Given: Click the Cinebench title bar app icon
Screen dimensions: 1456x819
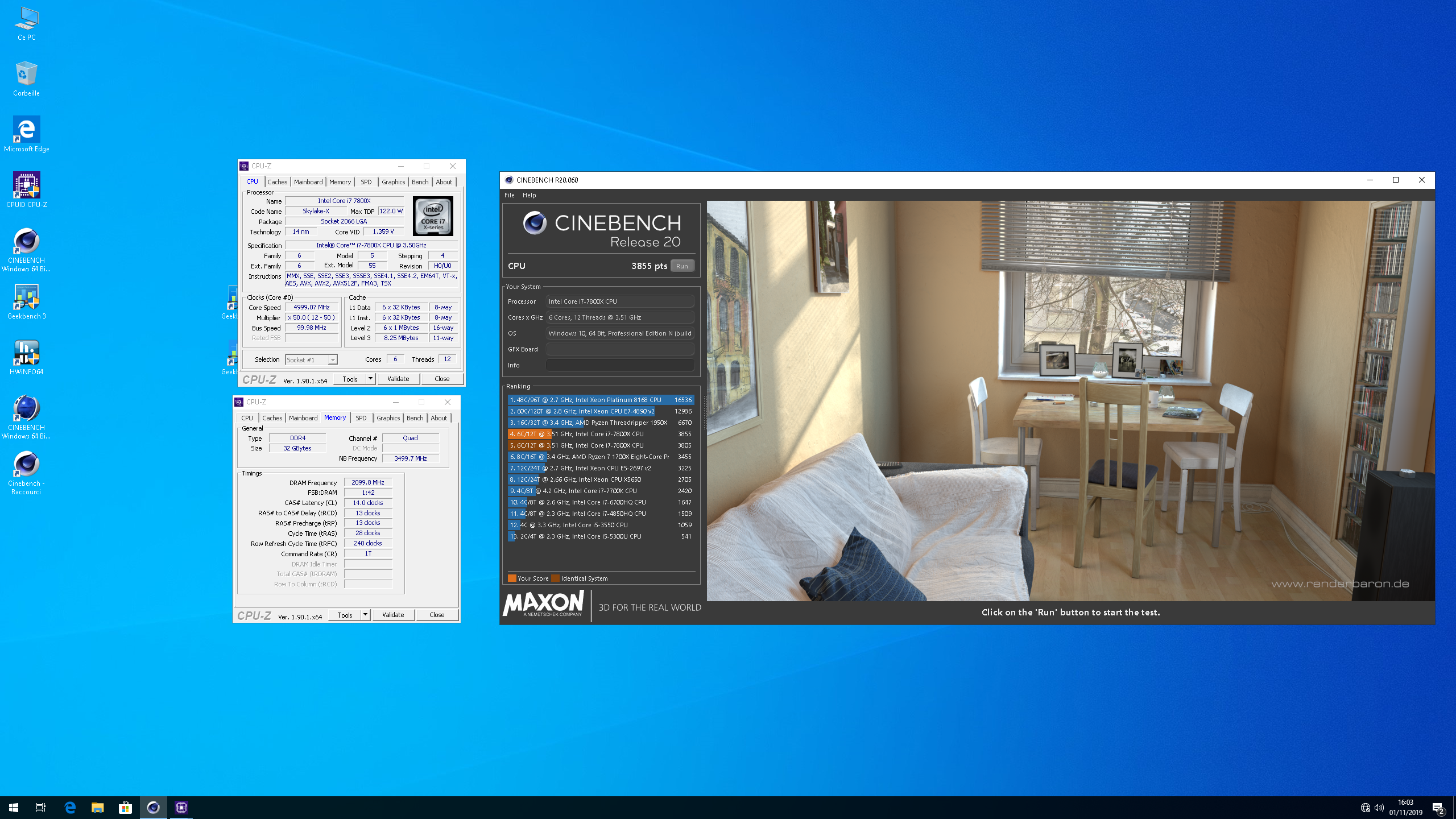Looking at the screenshot, I should click(x=509, y=180).
